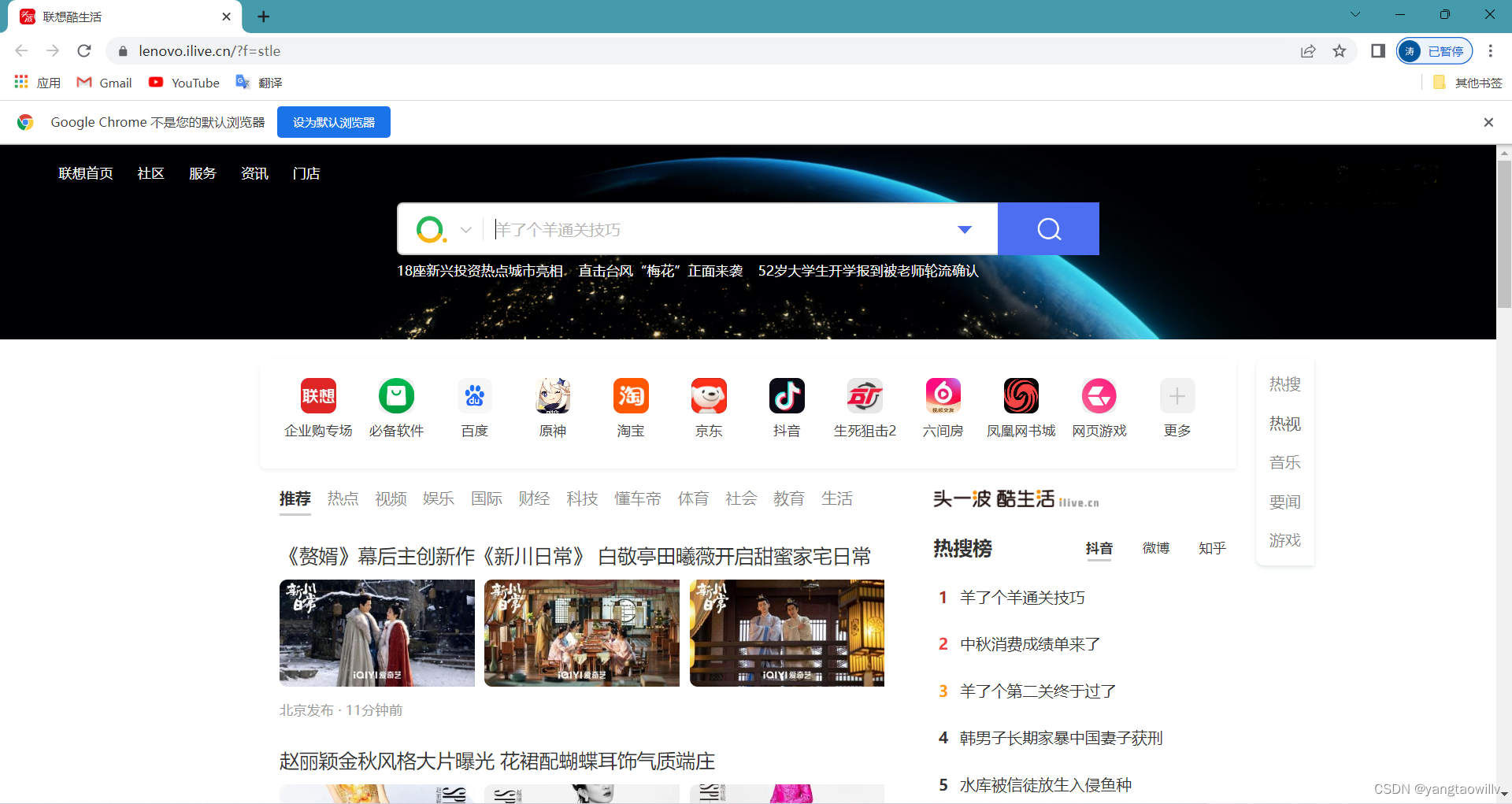
Task: Toggle the browser side panel icon
Action: [x=1378, y=51]
